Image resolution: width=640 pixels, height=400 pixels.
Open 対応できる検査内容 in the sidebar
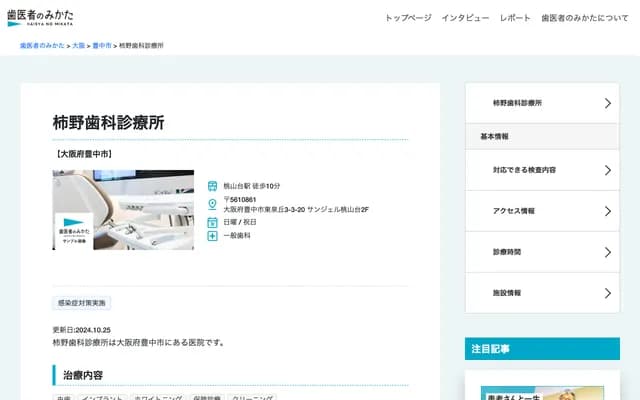[x=542, y=170]
